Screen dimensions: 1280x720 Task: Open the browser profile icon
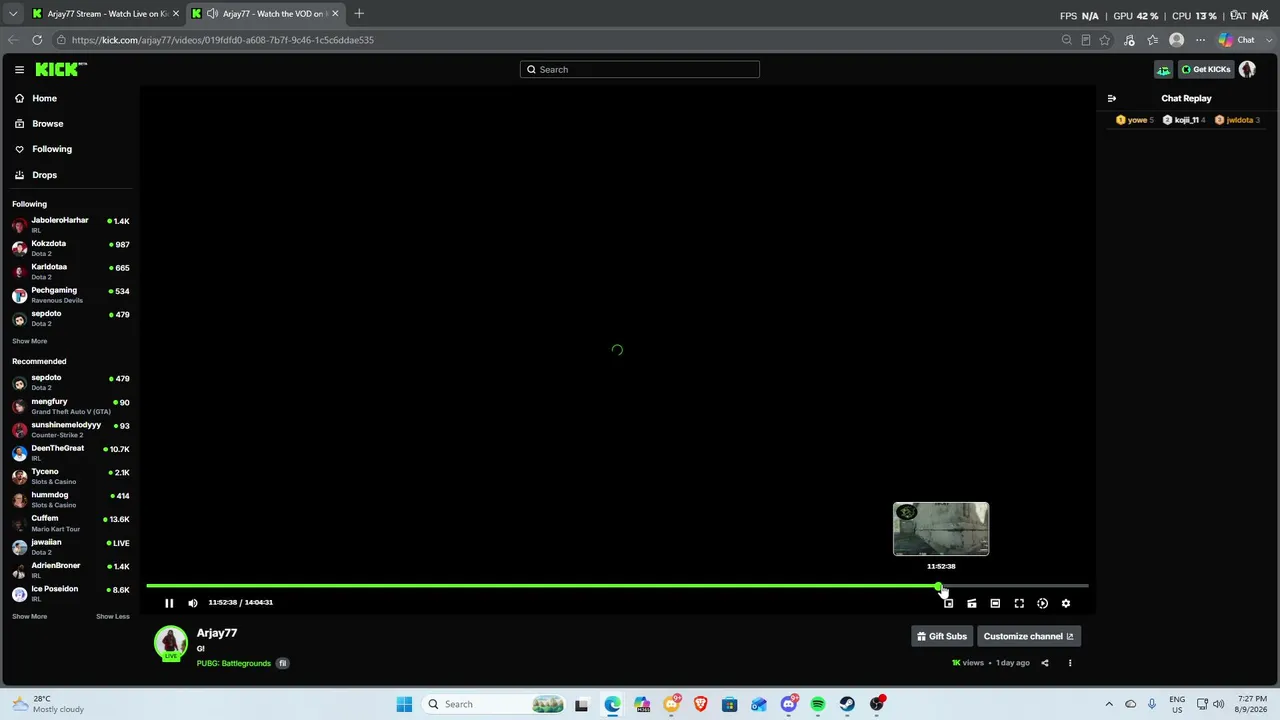pyautogui.click(x=1177, y=40)
